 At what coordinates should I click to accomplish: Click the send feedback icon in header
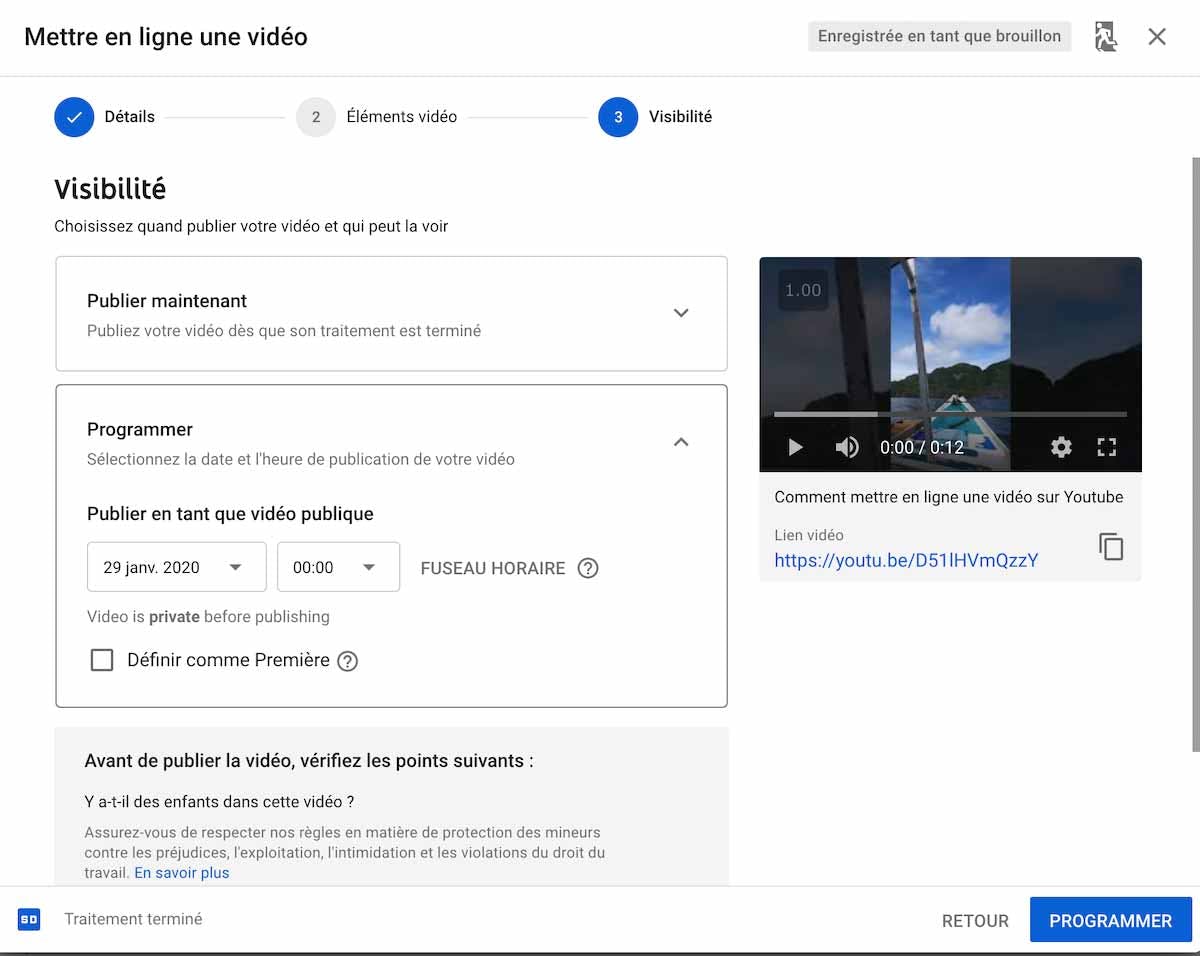click(1105, 37)
